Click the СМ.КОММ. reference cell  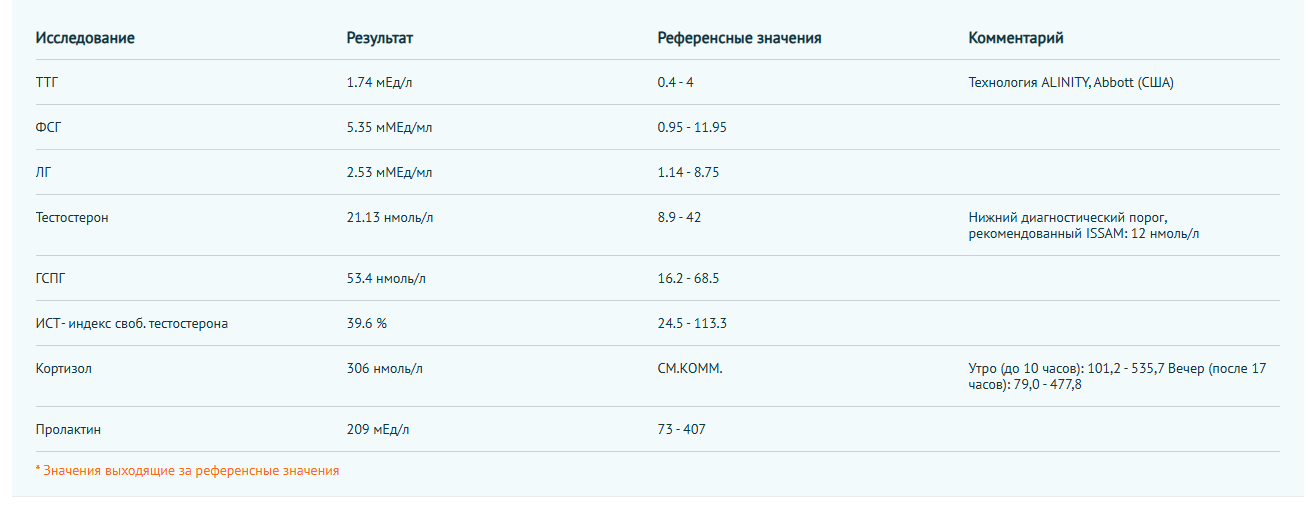pos(690,368)
